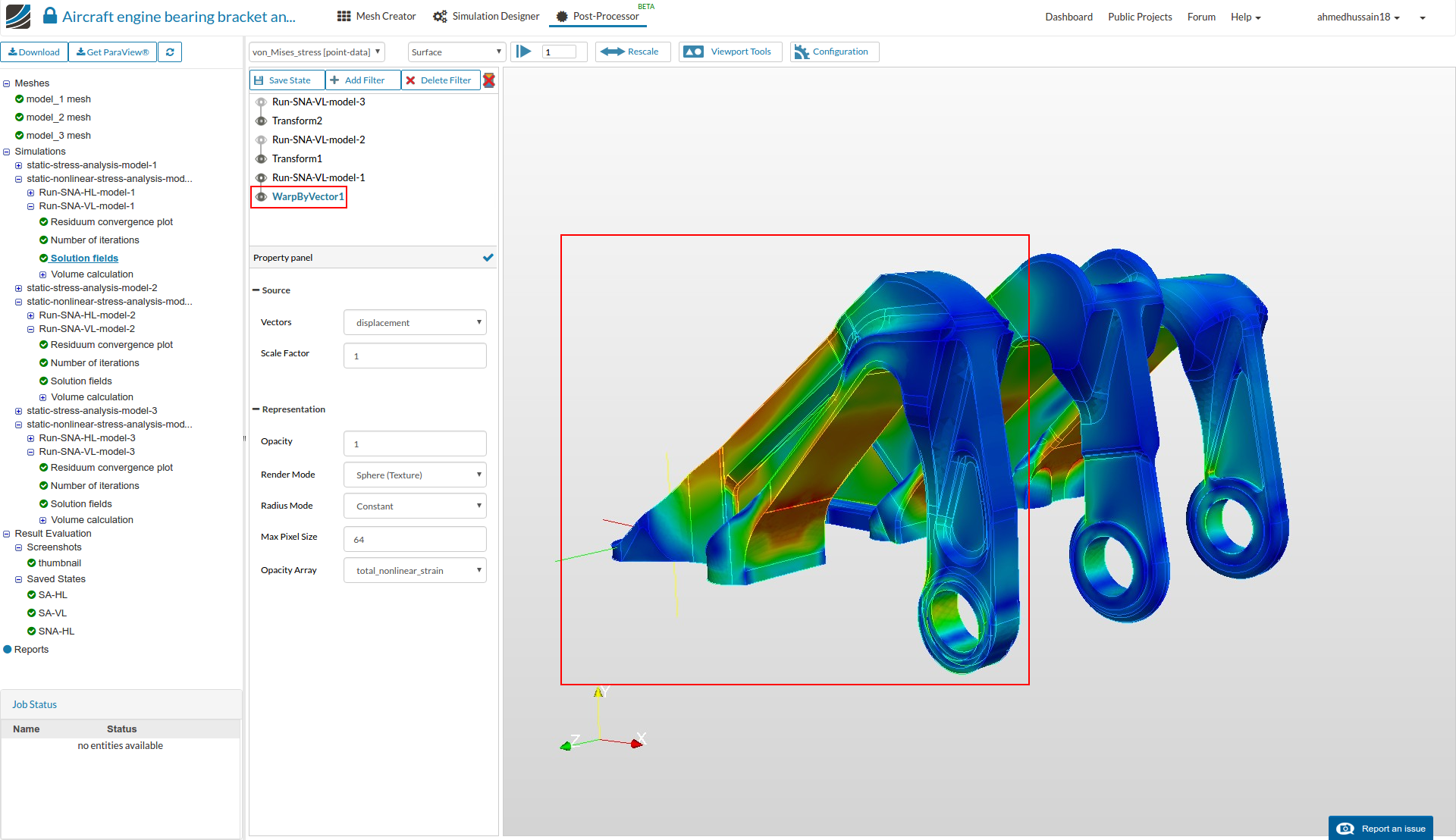
Task: Toggle visibility of Transform2 filter
Action: [261, 121]
